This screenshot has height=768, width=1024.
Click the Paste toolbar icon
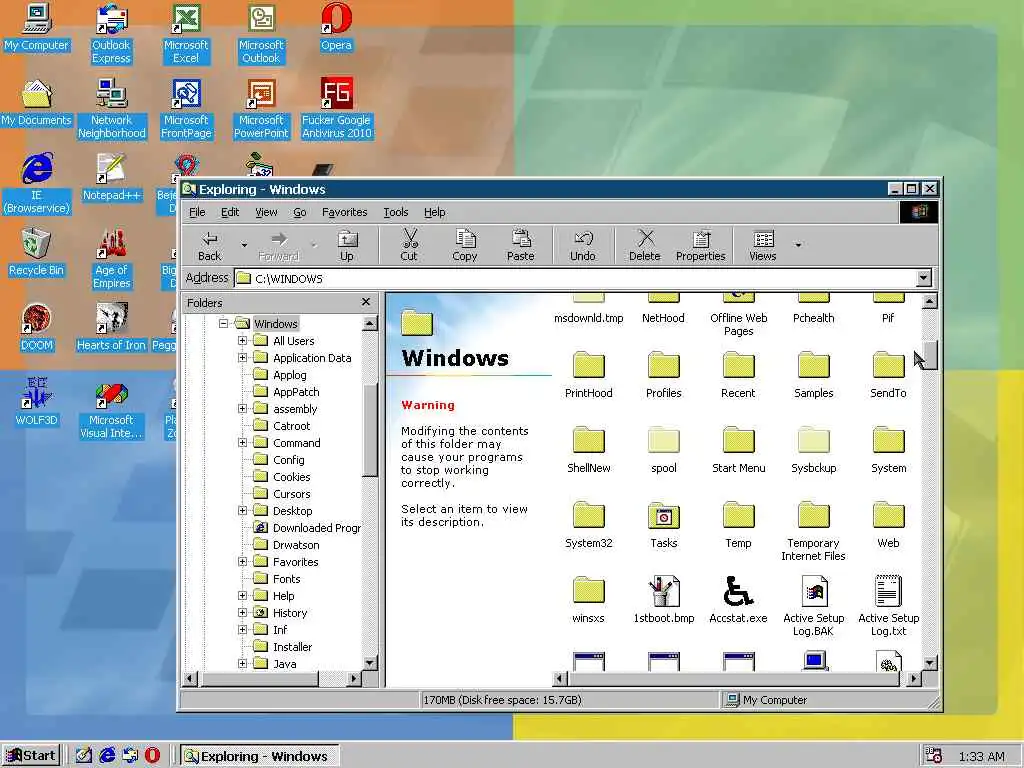click(520, 245)
